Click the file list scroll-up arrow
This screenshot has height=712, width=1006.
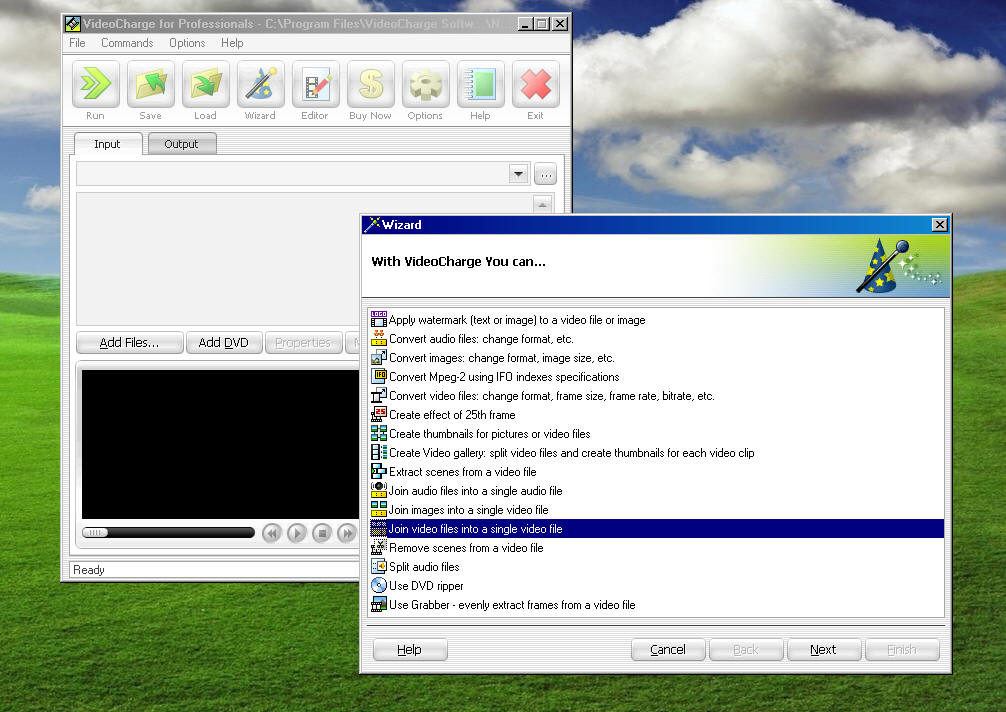pyautogui.click(x=542, y=204)
